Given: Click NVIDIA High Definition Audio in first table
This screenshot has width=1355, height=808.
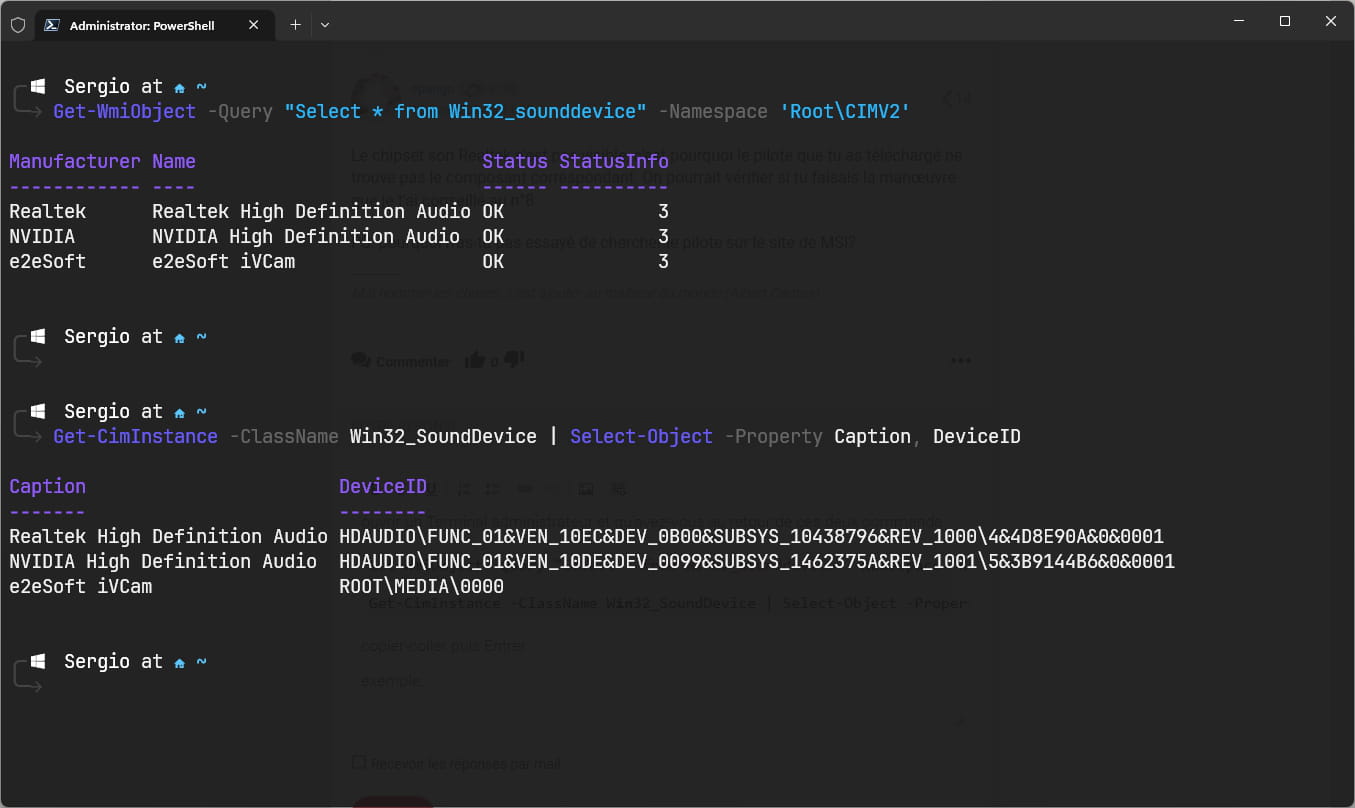Looking at the screenshot, I should (x=306, y=236).
